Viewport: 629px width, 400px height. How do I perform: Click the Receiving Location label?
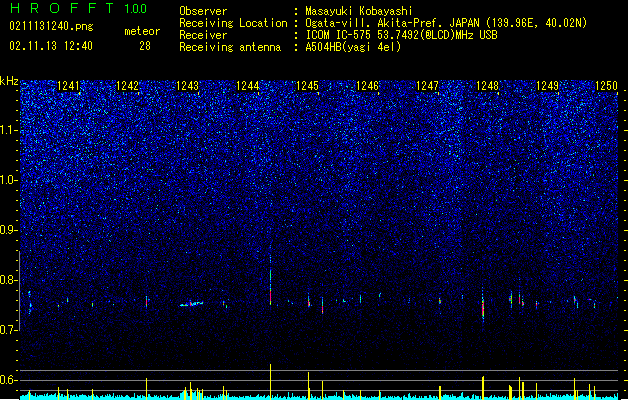click(x=233, y=23)
